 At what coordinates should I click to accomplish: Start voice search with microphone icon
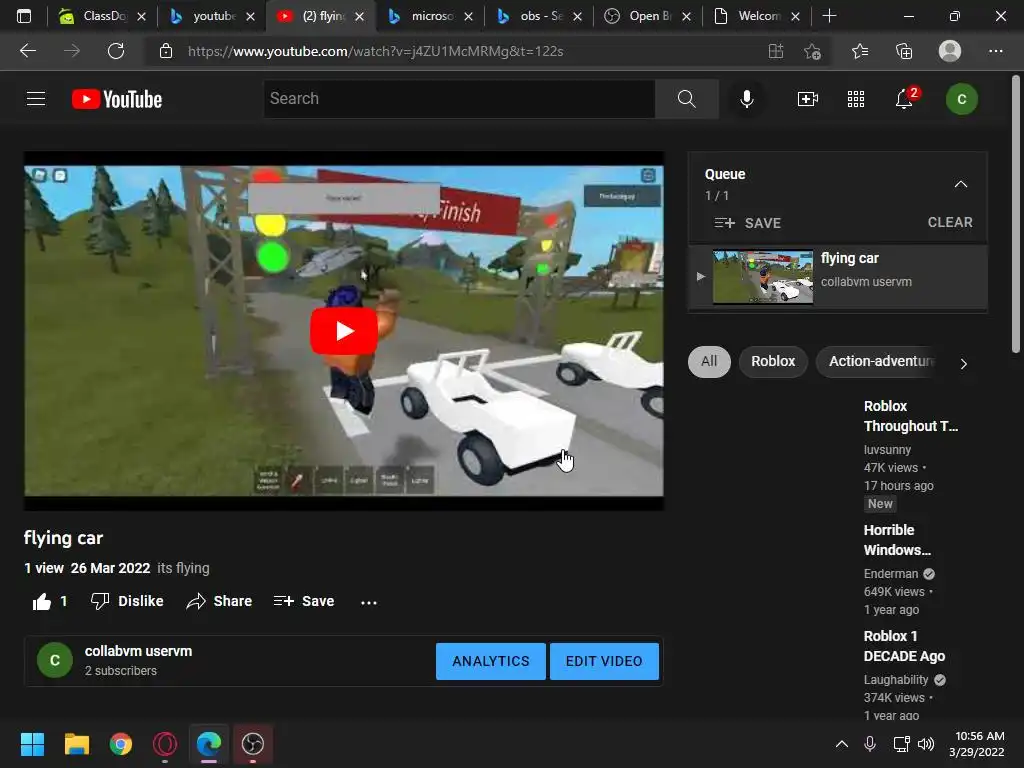(x=746, y=99)
